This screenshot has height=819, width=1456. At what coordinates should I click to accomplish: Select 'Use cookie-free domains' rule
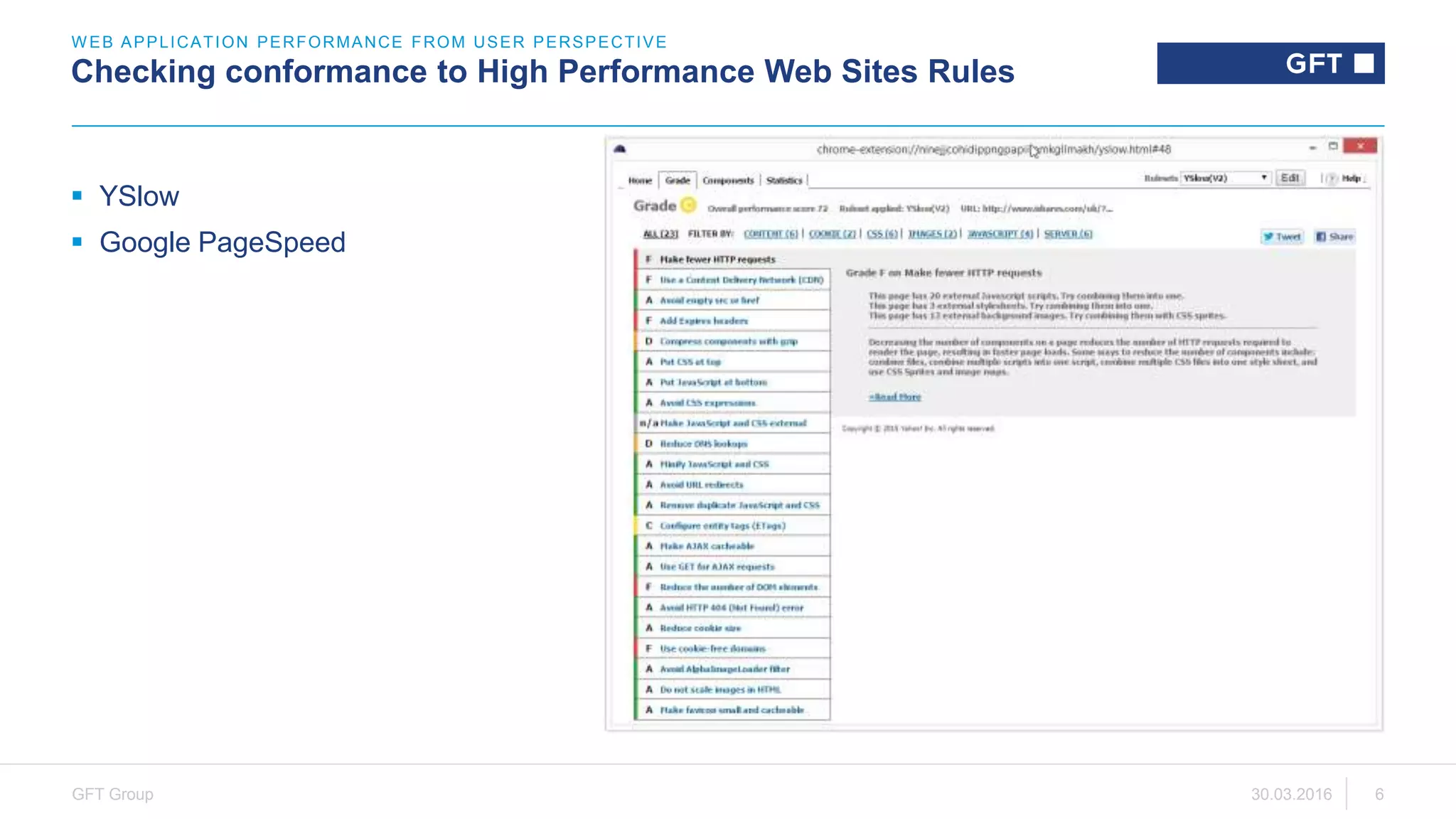point(733,648)
